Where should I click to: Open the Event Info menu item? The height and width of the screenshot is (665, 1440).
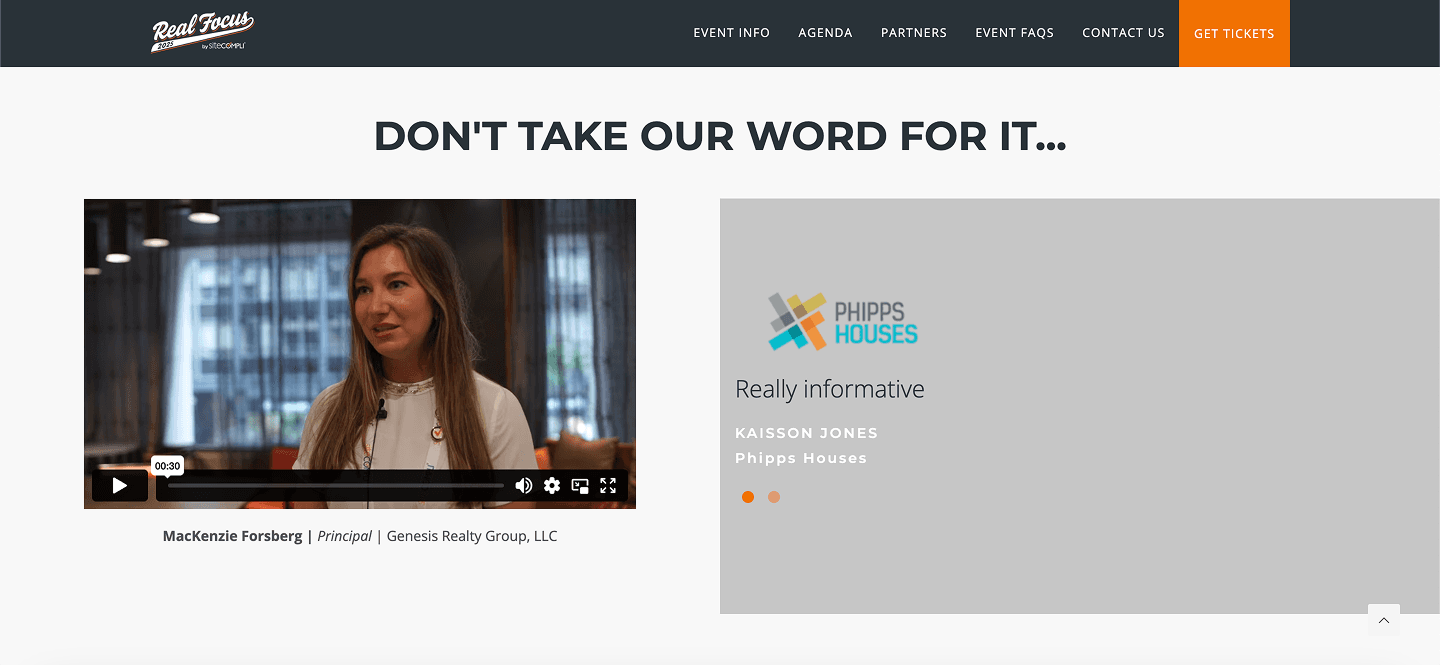click(x=731, y=33)
